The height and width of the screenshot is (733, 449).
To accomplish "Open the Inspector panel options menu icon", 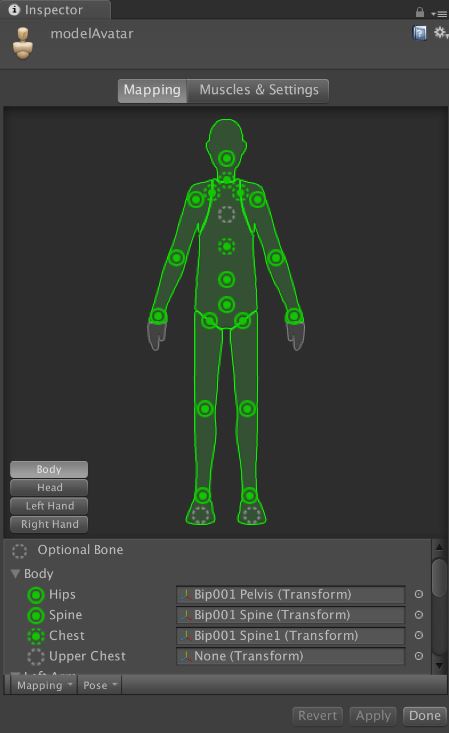I will (440, 14).
